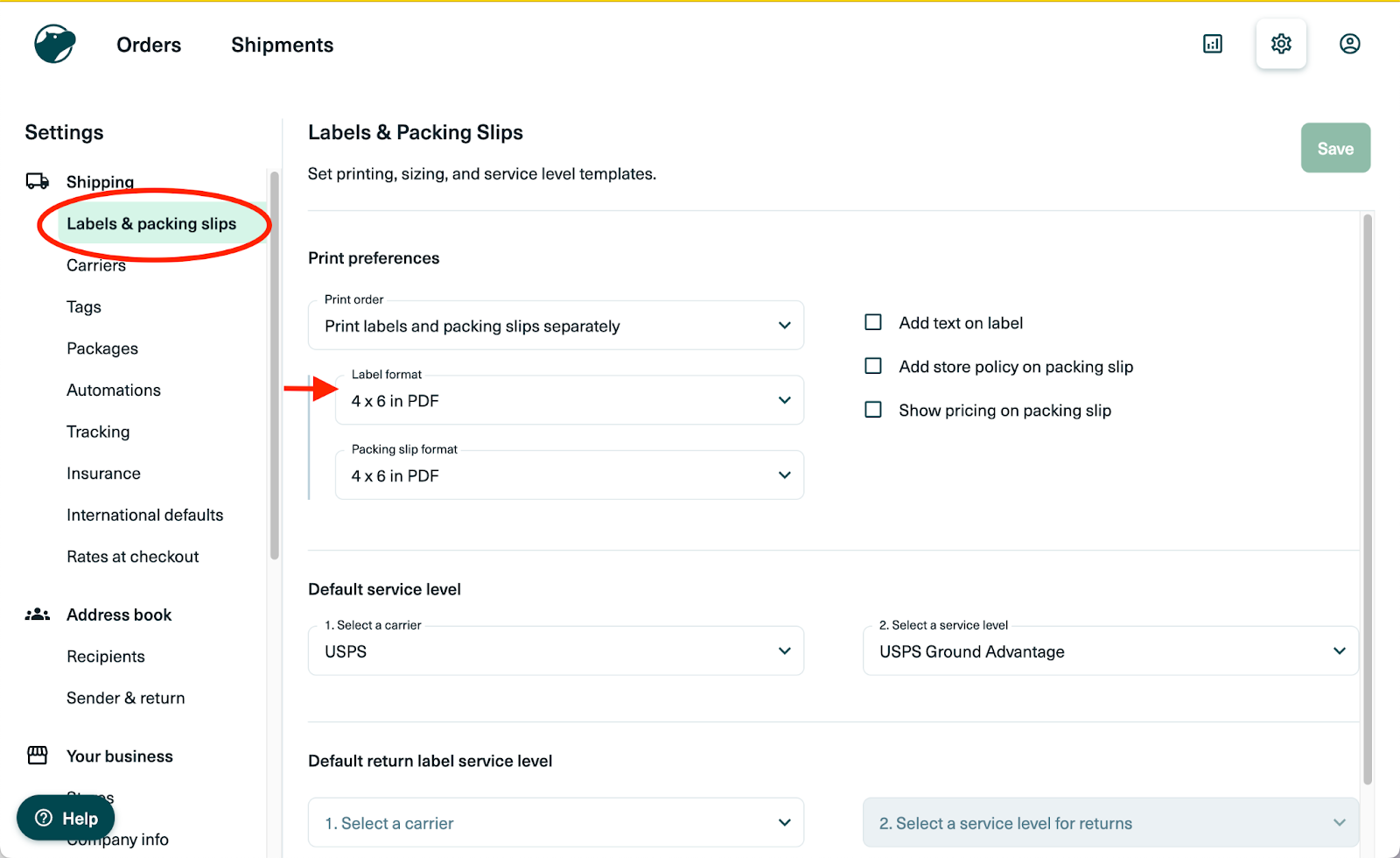The image size is (1400, 858).
Task: Open the reports chart icon
Action: point(1213,44)
